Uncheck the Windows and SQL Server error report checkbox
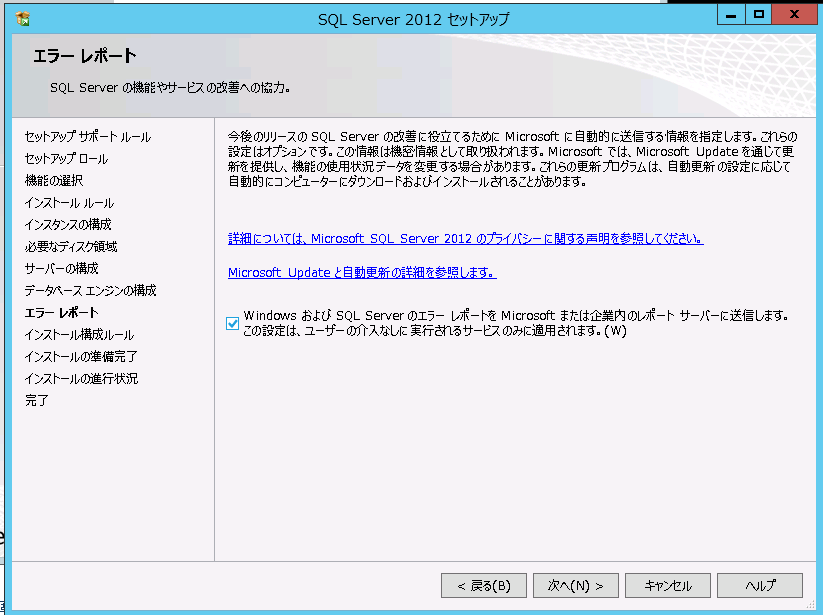This screenshot has width=823, height=615. click(233, 324)
